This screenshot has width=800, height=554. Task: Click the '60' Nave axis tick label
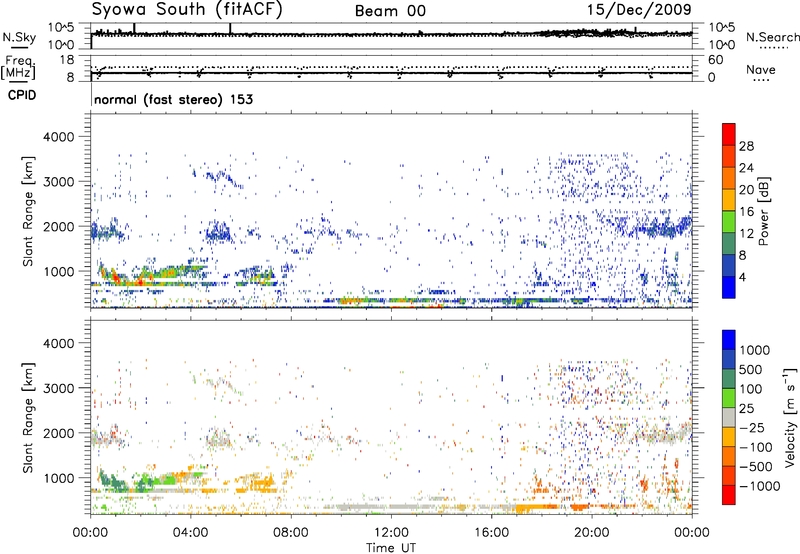click(x=715, y=60)
